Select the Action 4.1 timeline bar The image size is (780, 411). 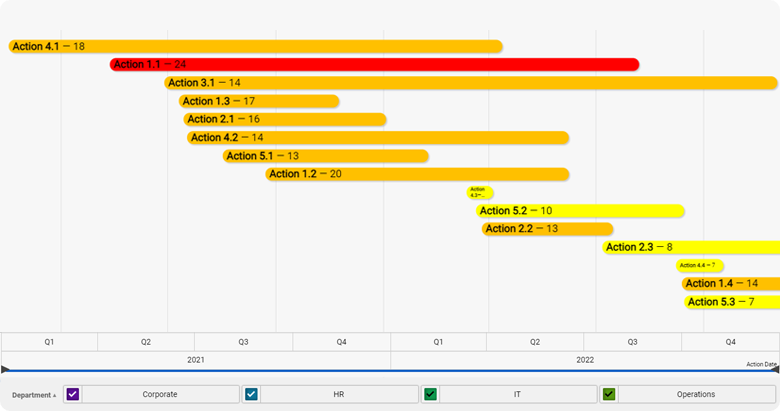pyautogui.click(x=255, y=47)
